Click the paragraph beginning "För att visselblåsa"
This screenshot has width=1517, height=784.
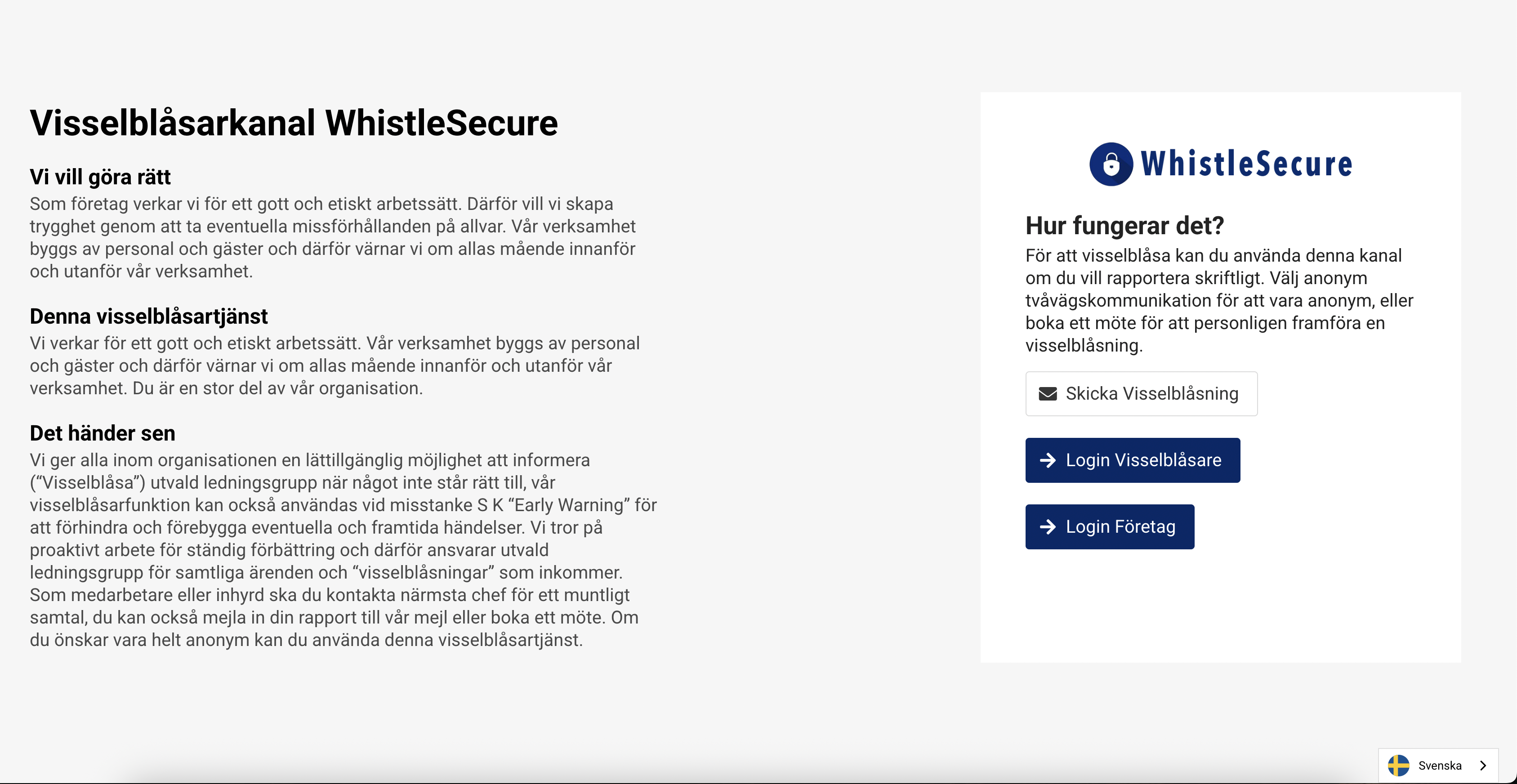click(x=1219, y=300)
